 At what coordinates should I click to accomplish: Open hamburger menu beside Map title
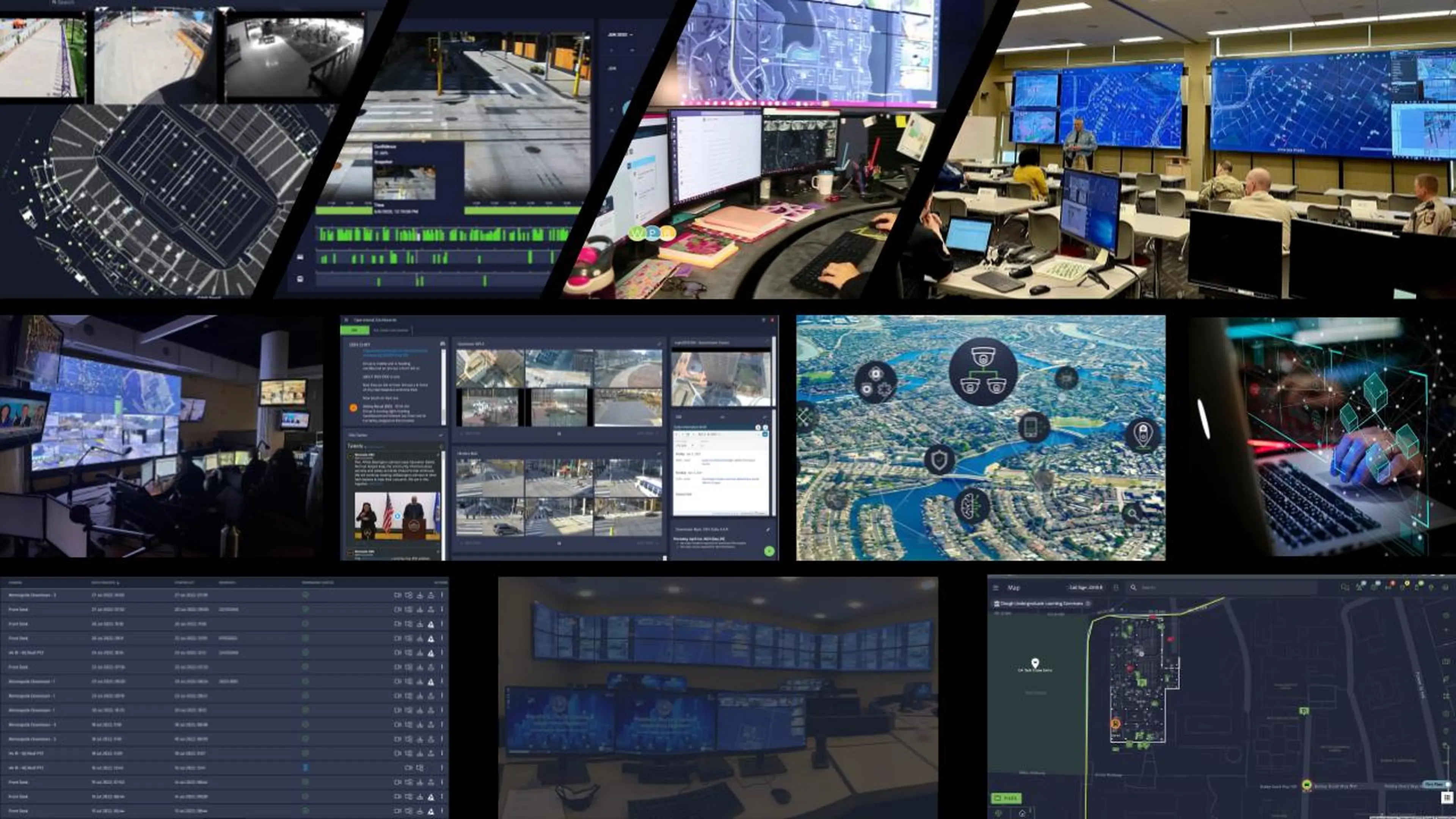[x=996, y=588]
